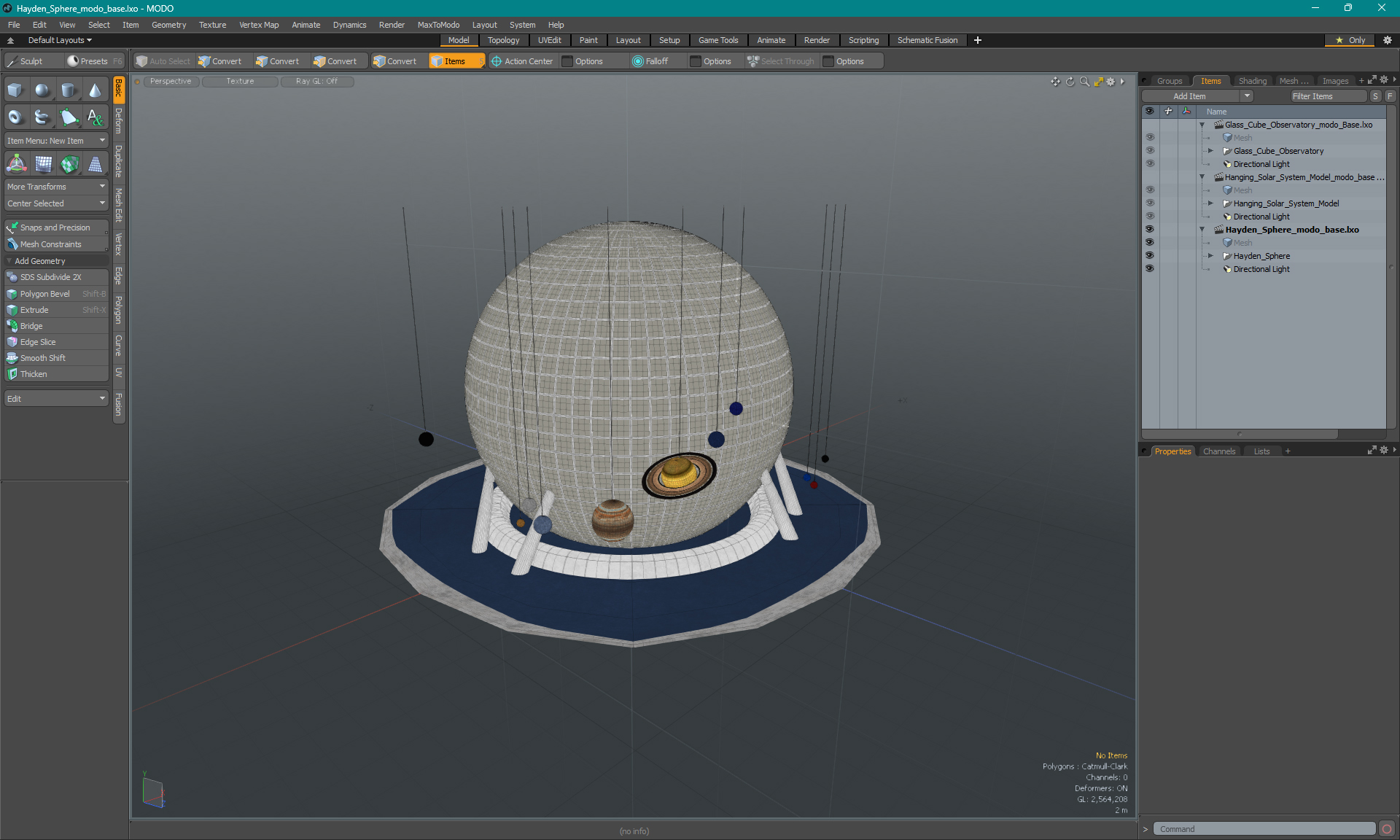Toggle Select Through Options checkbox
Image resolution: width=1400 pixels, height=840 pixels.
(828, 61)
